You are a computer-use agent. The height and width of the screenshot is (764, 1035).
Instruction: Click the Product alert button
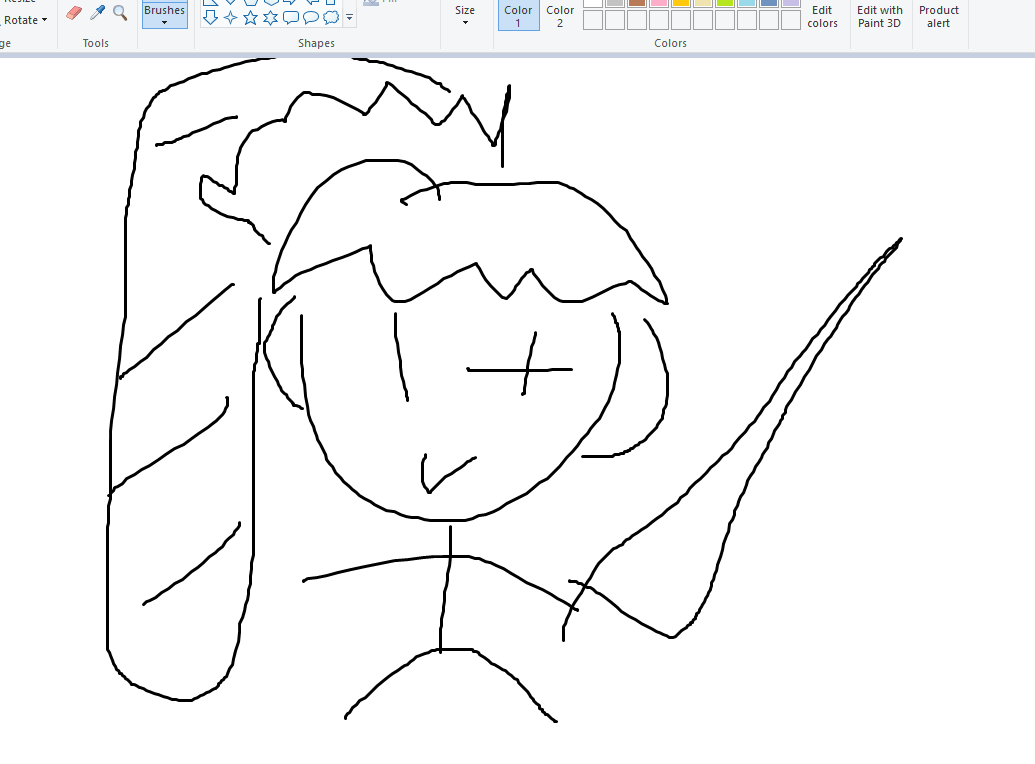(938, 15)
